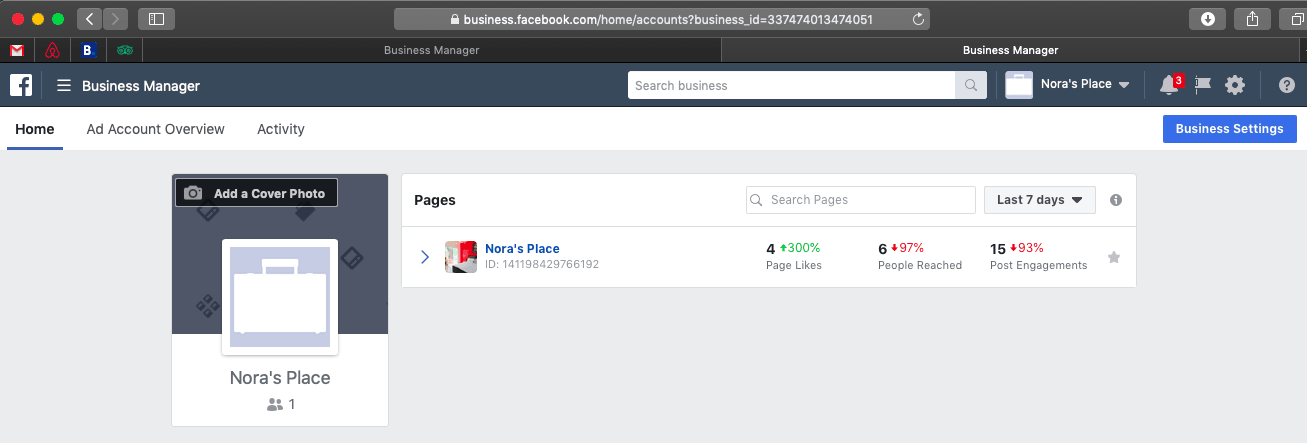Click the flag icon in the header

(x=1203, y=85)
